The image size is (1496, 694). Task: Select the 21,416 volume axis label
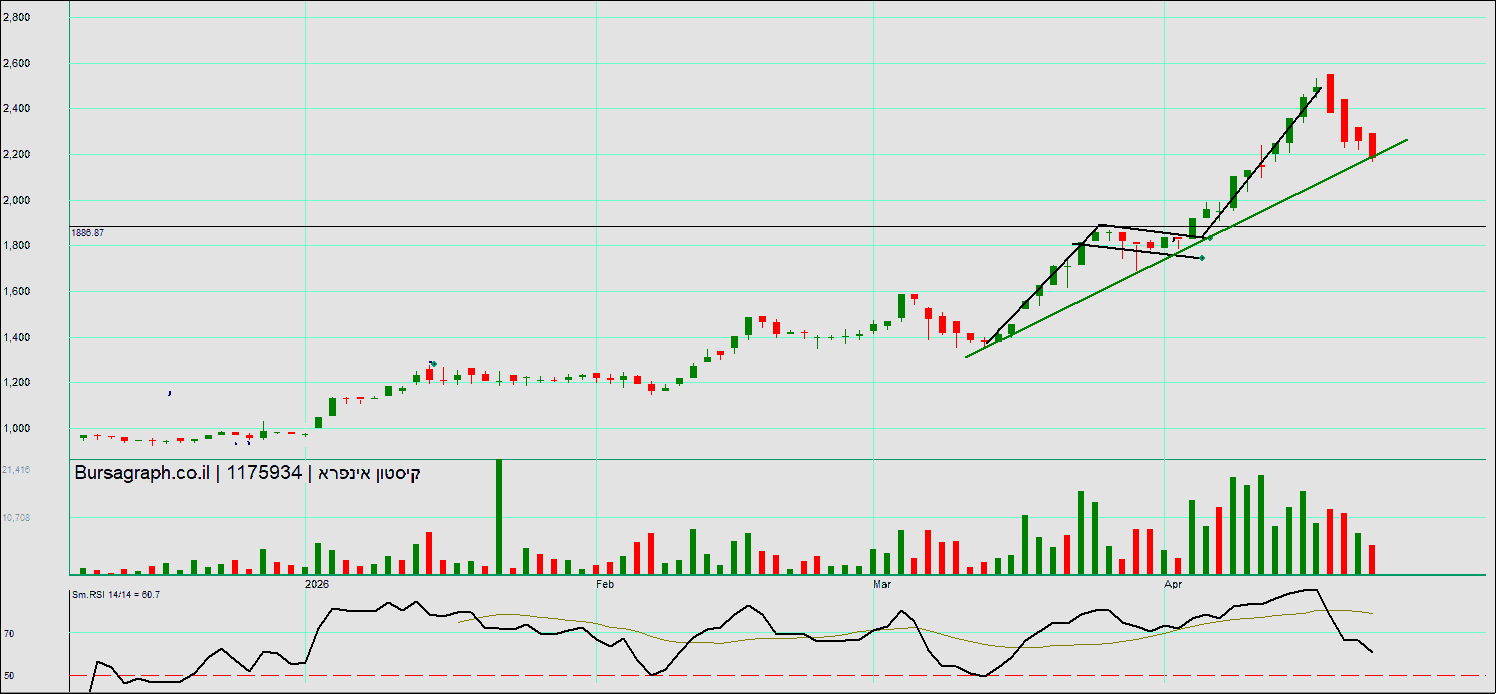pyautogui.click(x=16, y=469)
